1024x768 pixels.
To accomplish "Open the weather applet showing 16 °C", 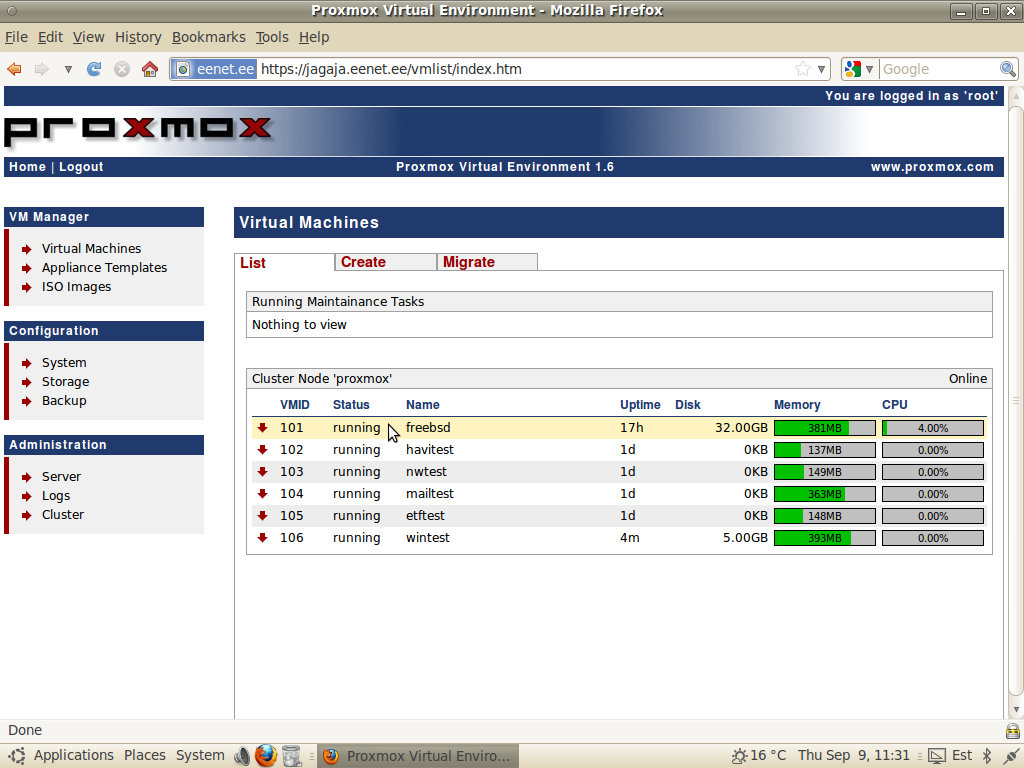I will coord(759,756).
